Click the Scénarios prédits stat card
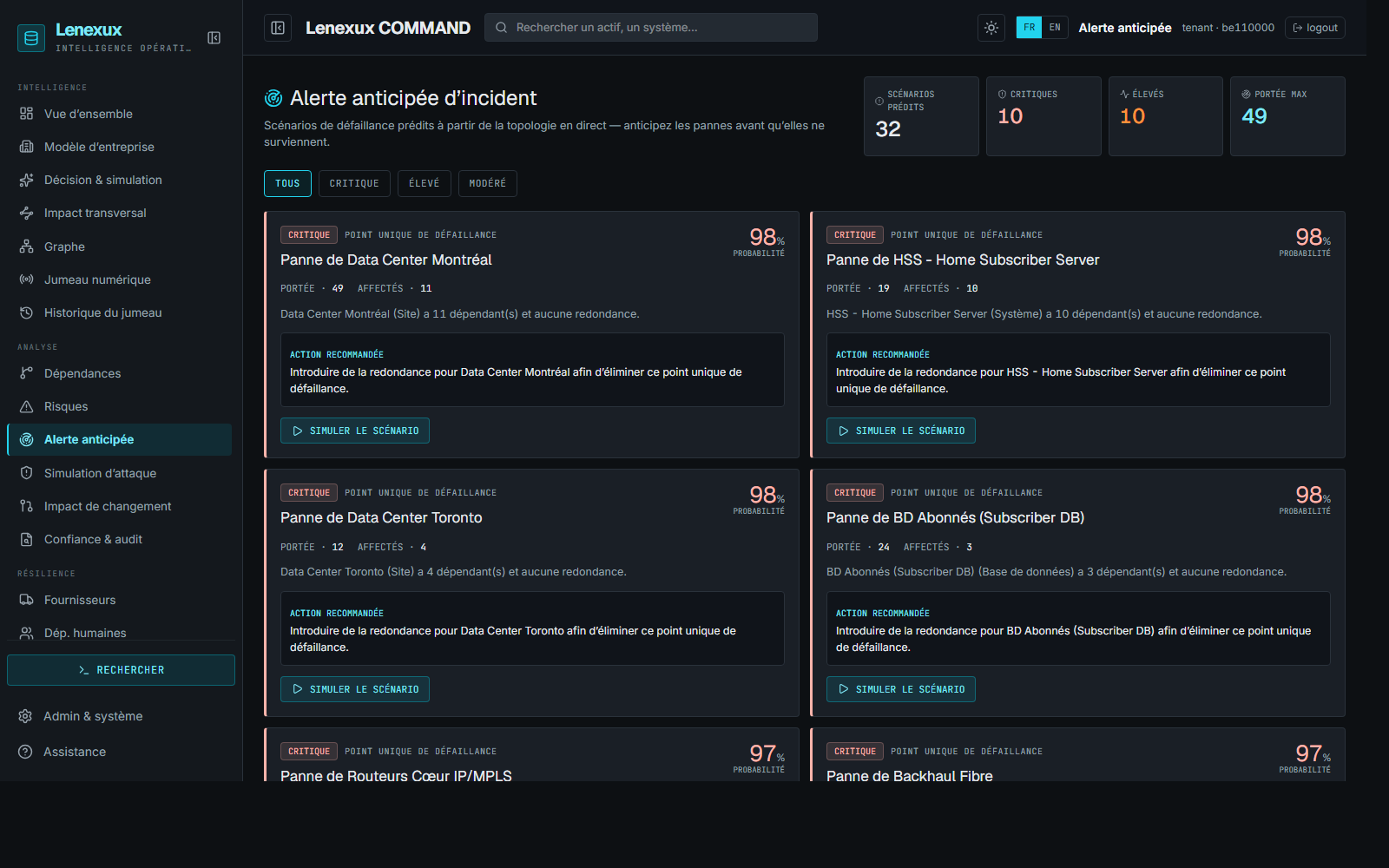 921,116
